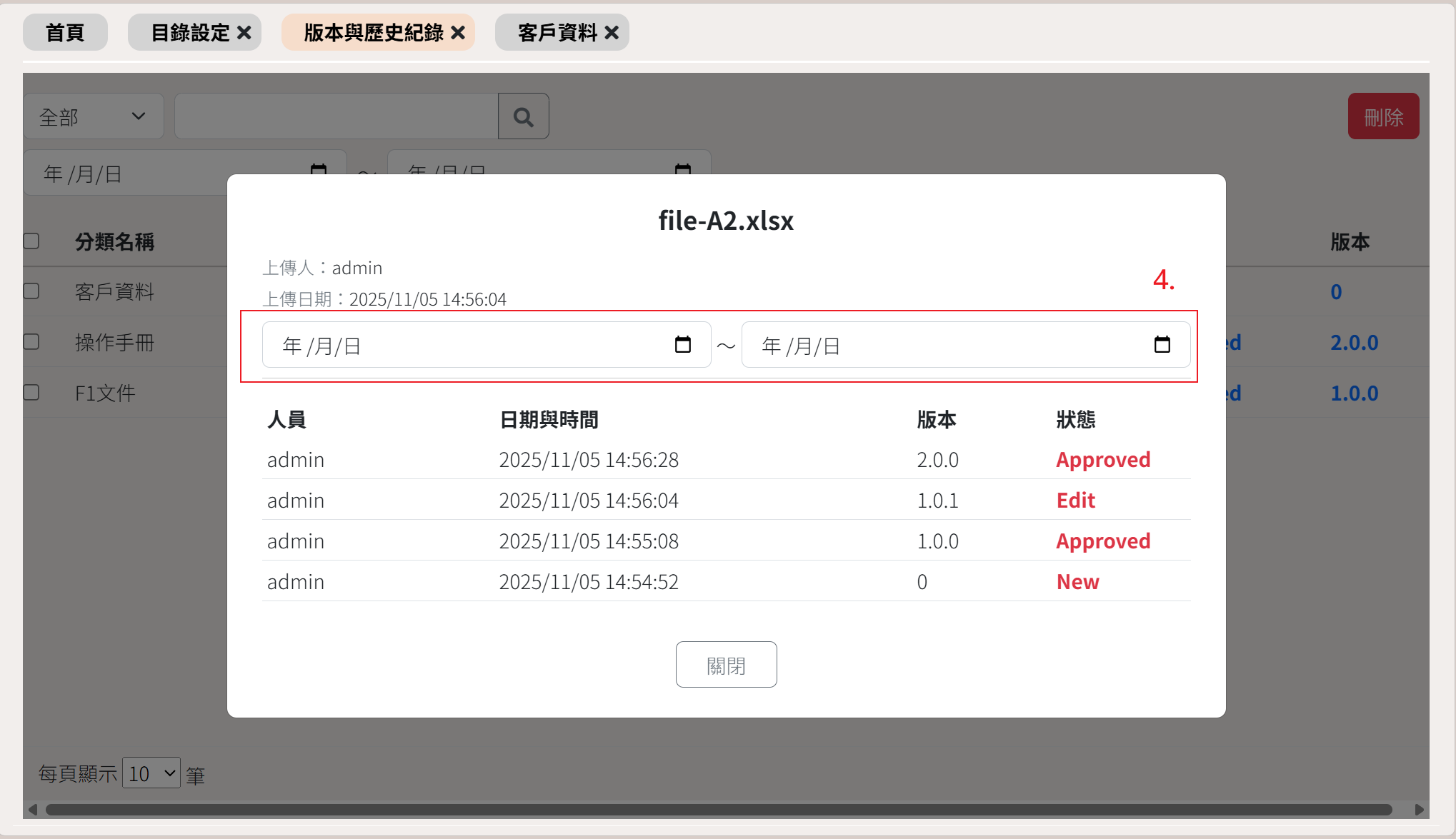Toggle the select-all checkbox in header row
Image resolution: width=1456 pixels, height=839 pixels.
pos(31,241)
